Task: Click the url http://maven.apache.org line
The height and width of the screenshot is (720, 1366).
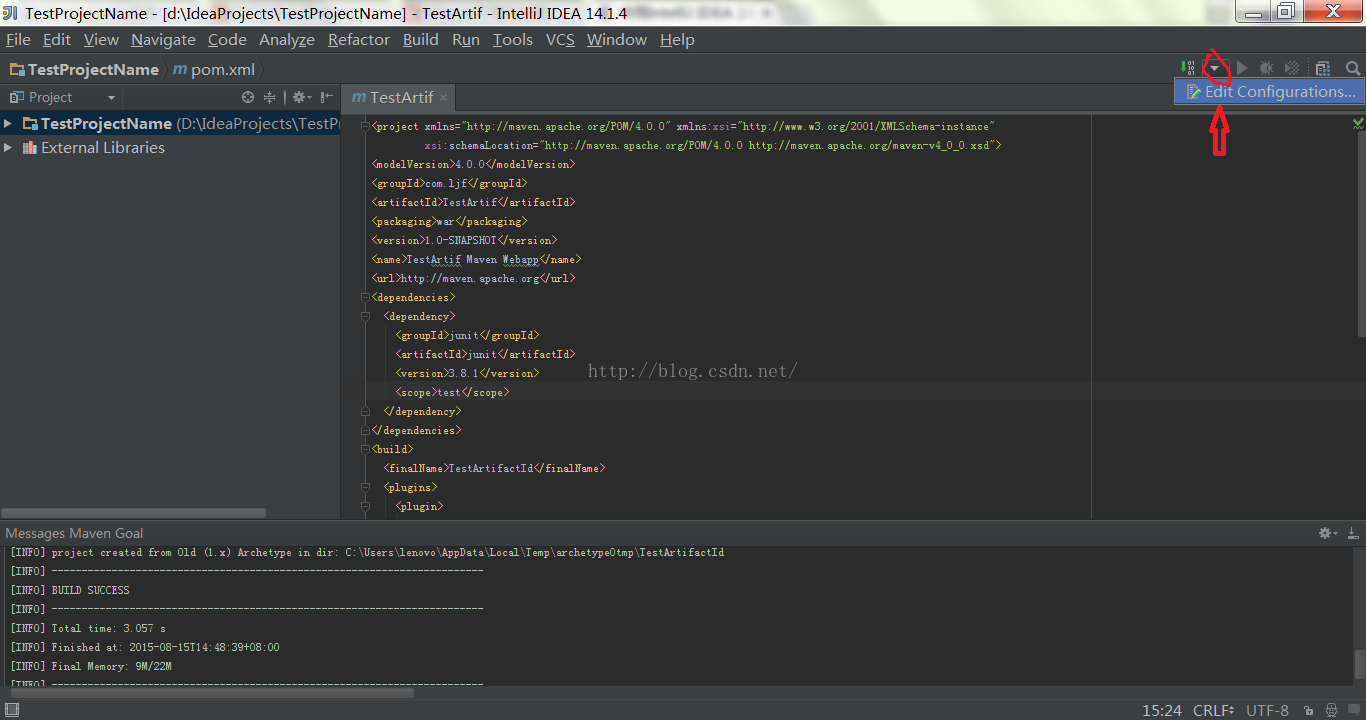Action: pyautogui.click(x=473, y=278)
